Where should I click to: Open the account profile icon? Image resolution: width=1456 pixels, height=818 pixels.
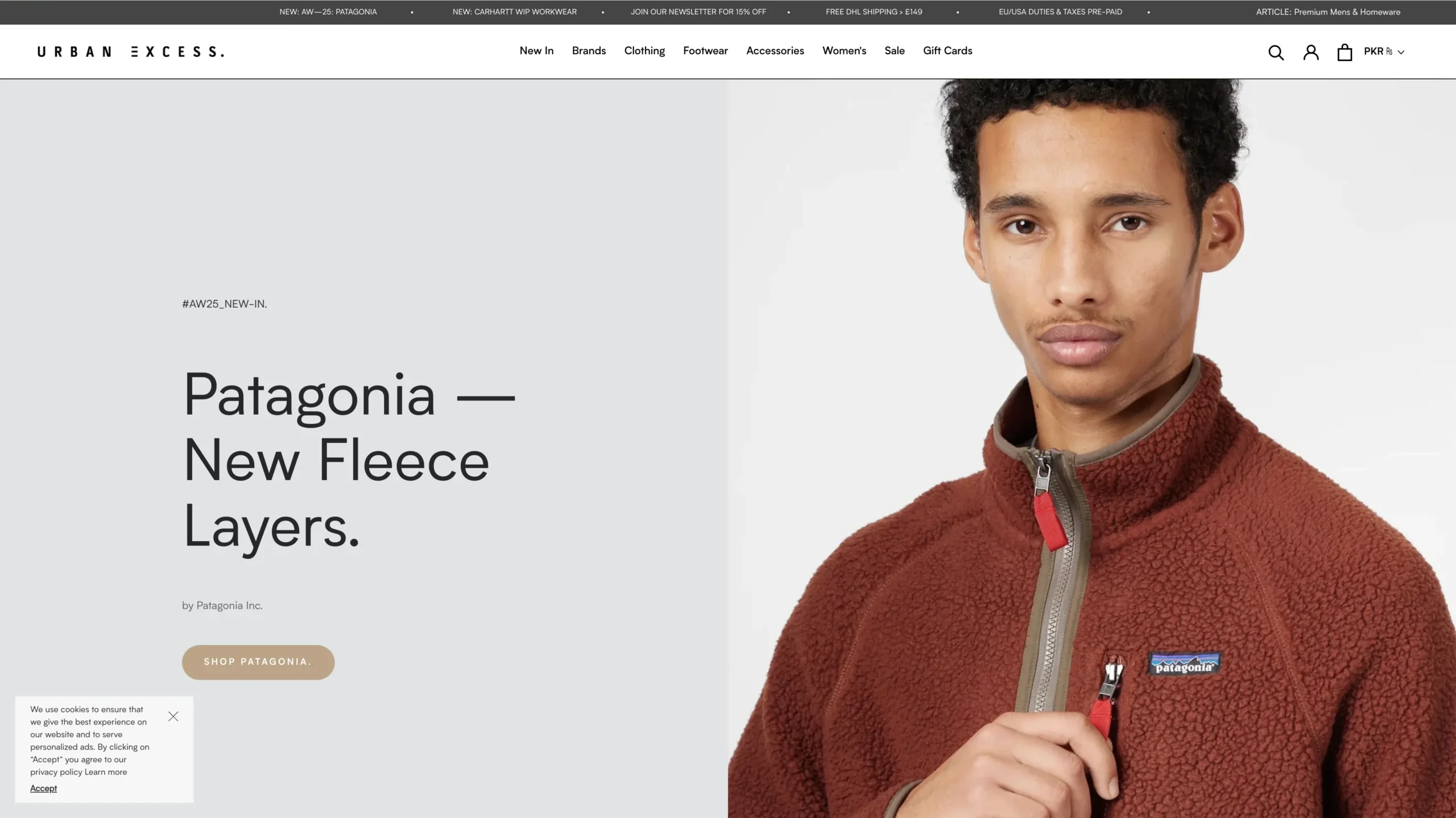[x=1311, y=52]
